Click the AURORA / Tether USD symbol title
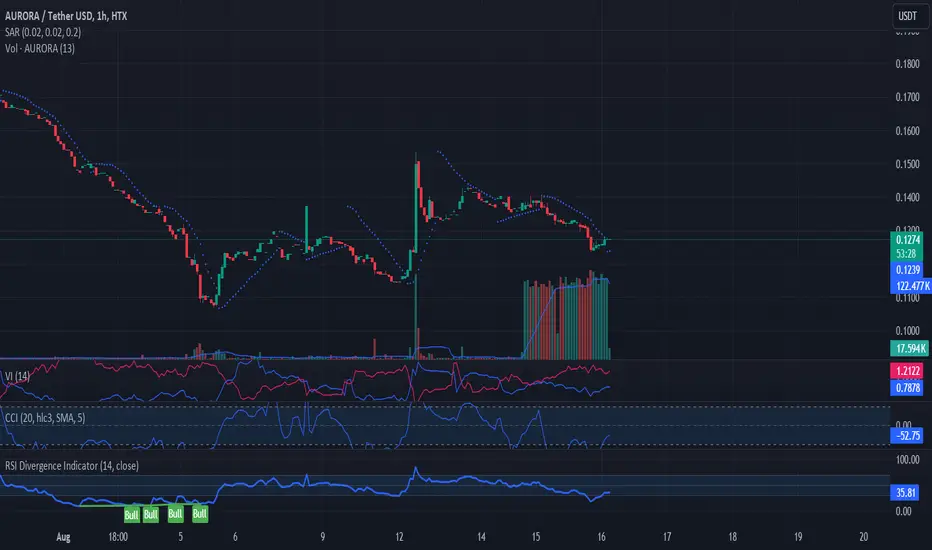The width and height of the screenshot is (932, 550). coord(66,16)
